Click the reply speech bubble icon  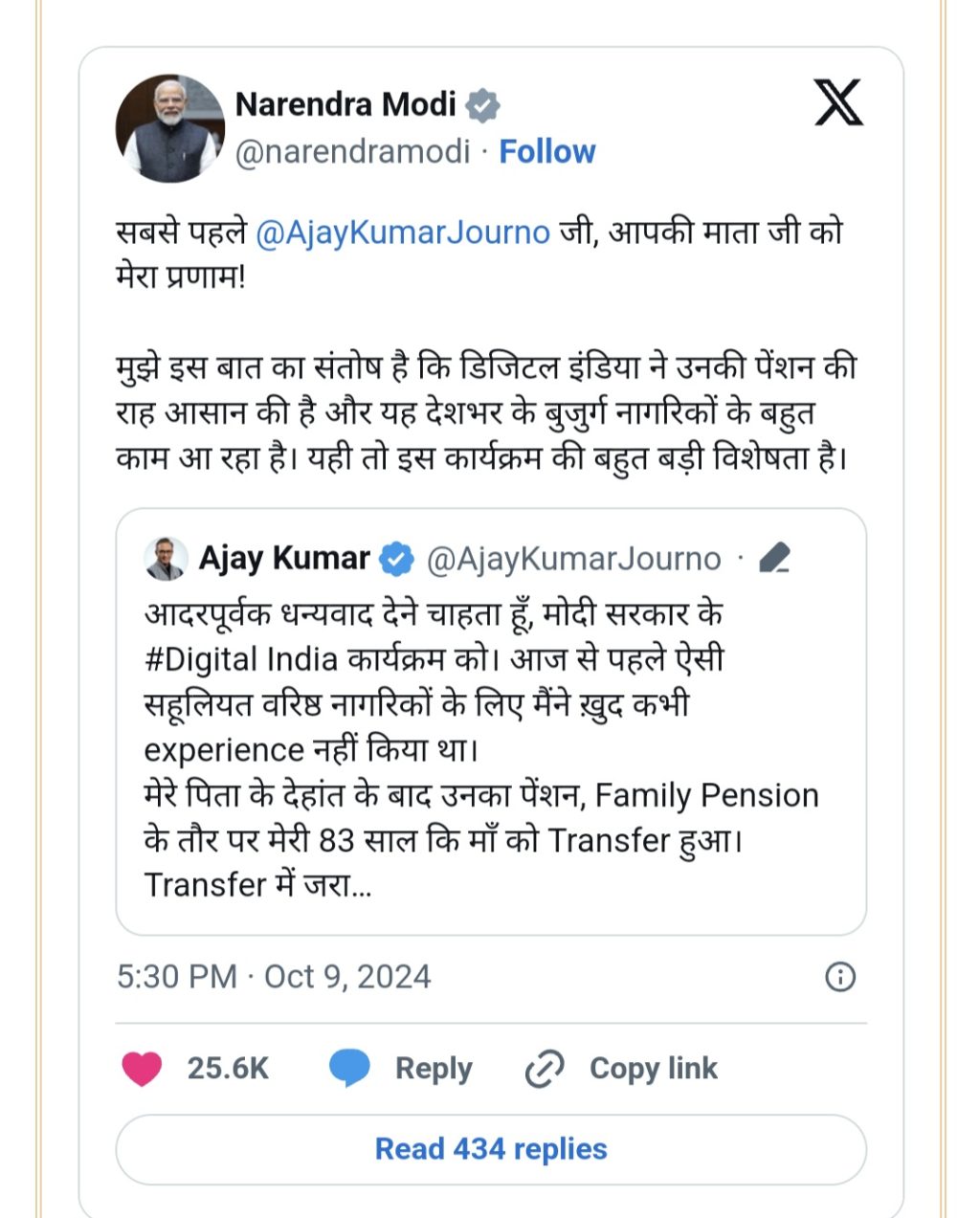tap(349, 1068)
